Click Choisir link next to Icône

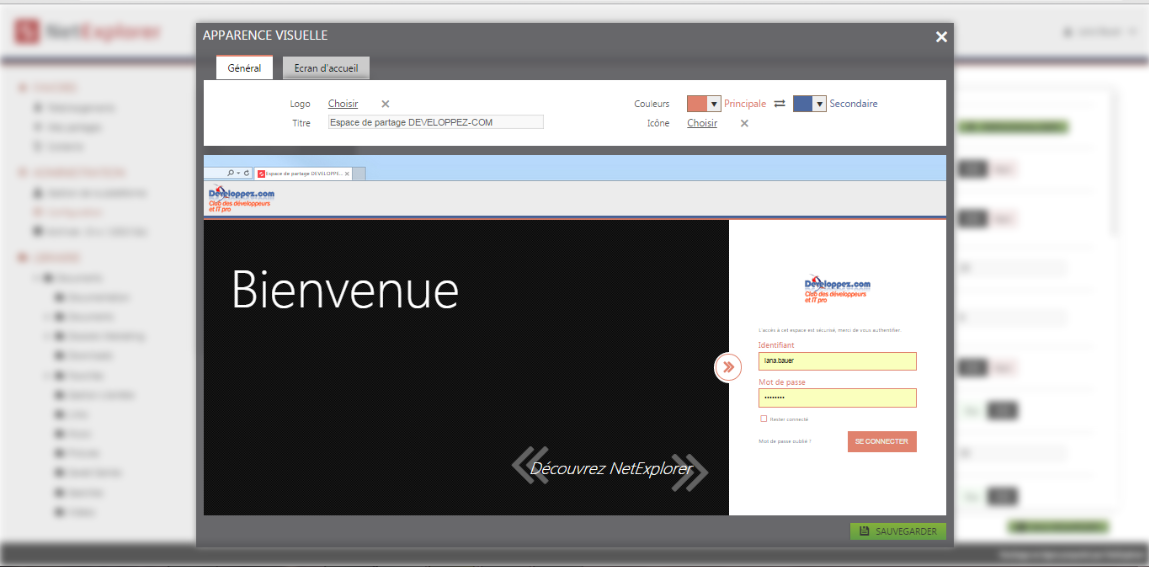tap(702, 124)
